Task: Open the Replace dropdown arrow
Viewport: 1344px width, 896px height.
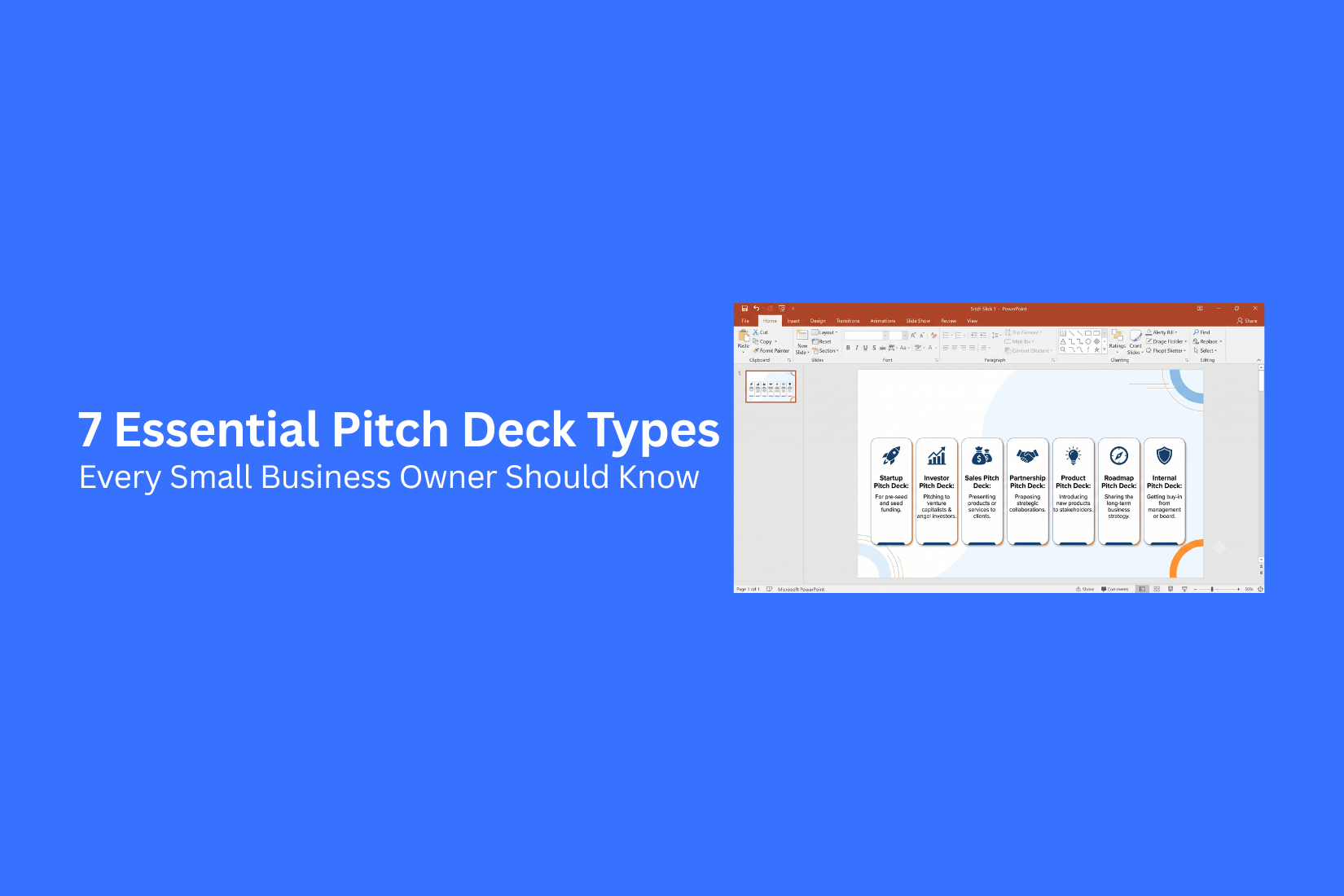Action: (x=1221, y=341)
